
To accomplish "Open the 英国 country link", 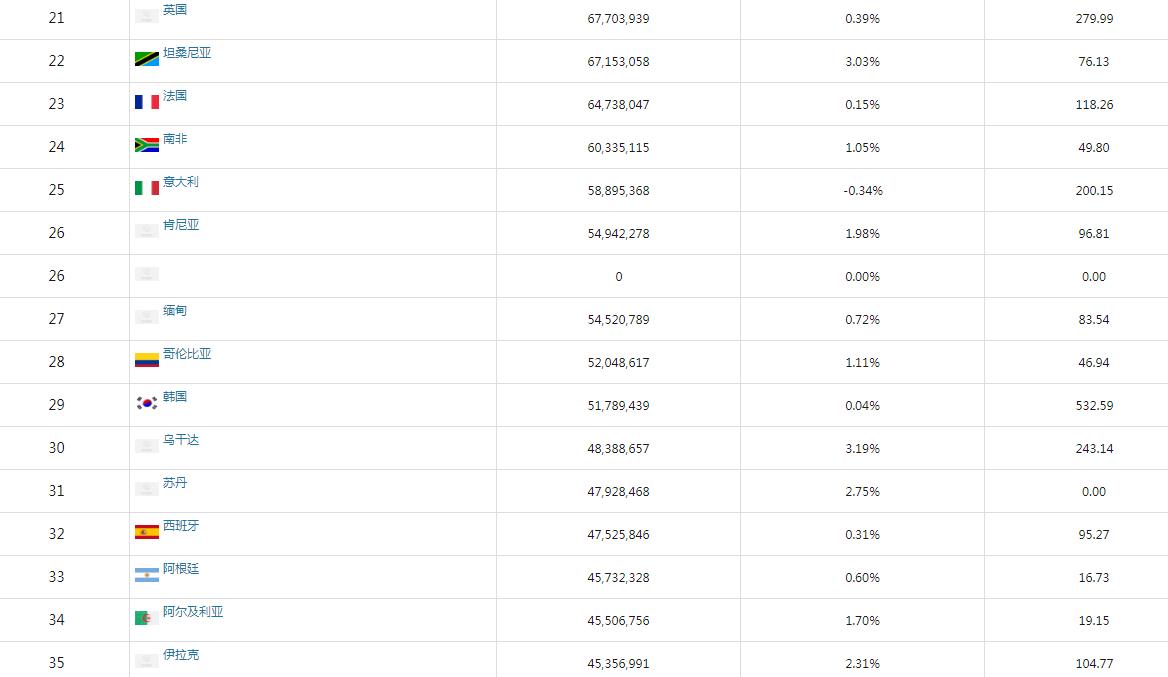I will [x=175, y=10].
